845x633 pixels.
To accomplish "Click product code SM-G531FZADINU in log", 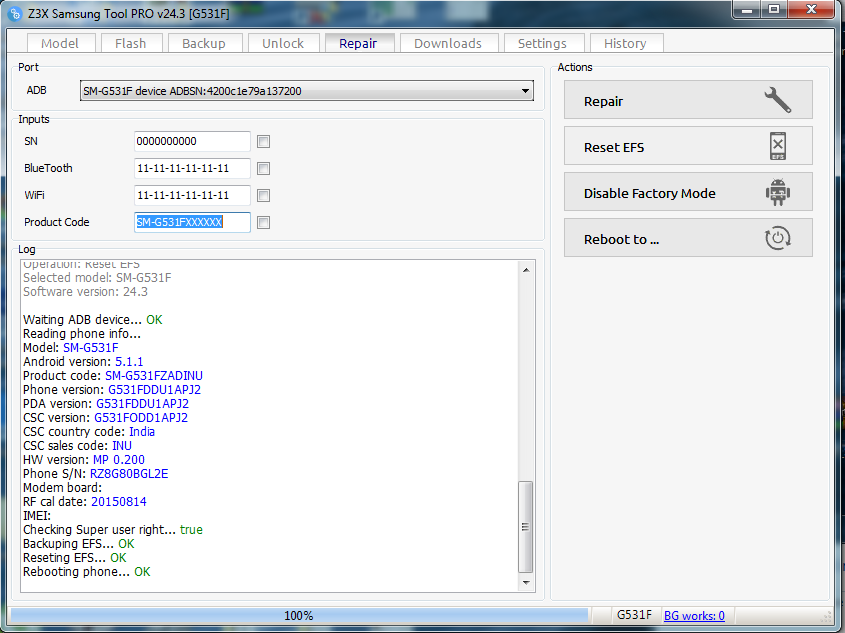I will (154, 375).
